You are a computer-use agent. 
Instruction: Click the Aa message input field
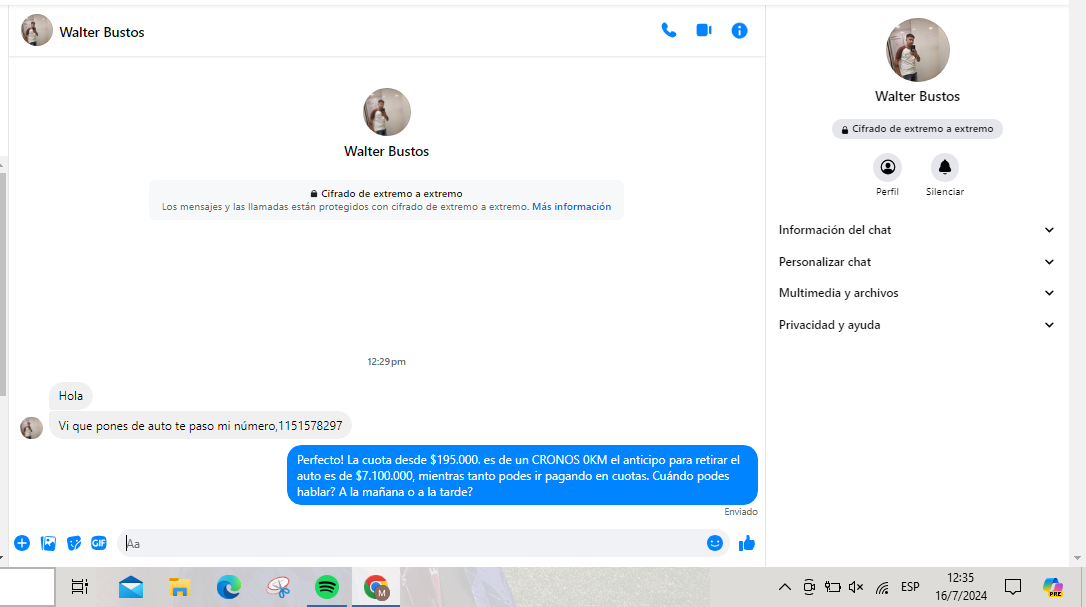point(410,543)
